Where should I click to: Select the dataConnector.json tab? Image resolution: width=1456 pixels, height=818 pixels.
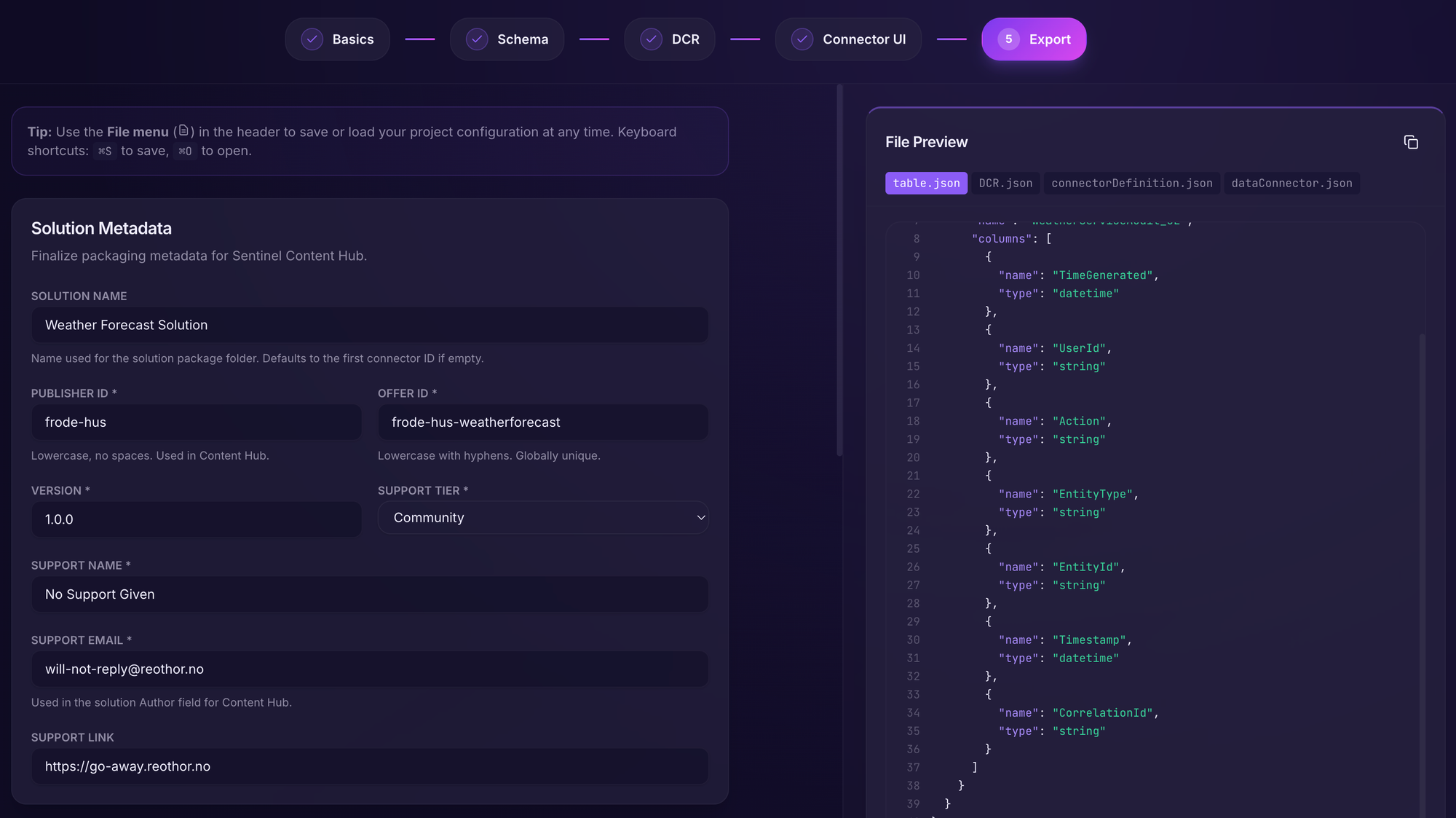pos(1291,184)
